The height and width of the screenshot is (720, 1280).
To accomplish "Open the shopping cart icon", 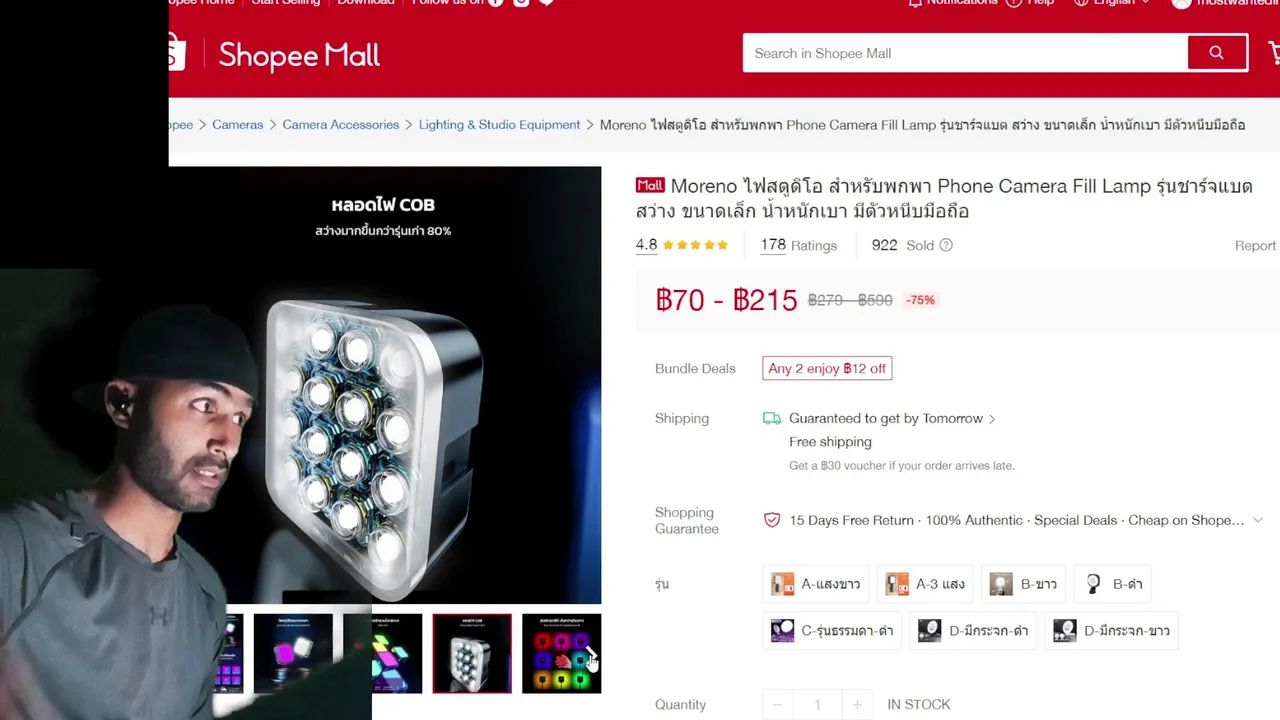I will pos(1274,53).
